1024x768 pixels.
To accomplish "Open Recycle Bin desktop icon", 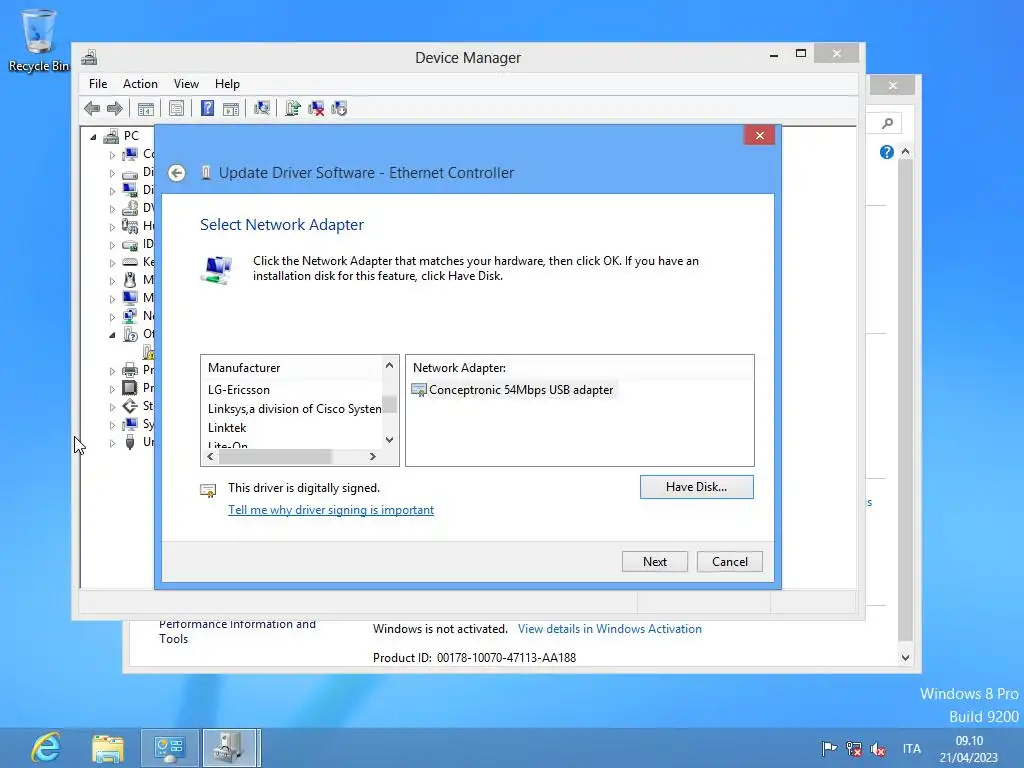I will click(38, 41).
